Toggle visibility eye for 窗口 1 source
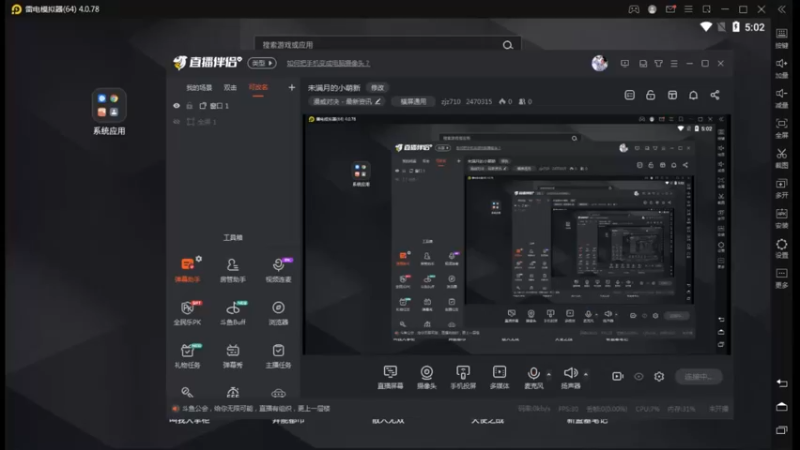 177,106
